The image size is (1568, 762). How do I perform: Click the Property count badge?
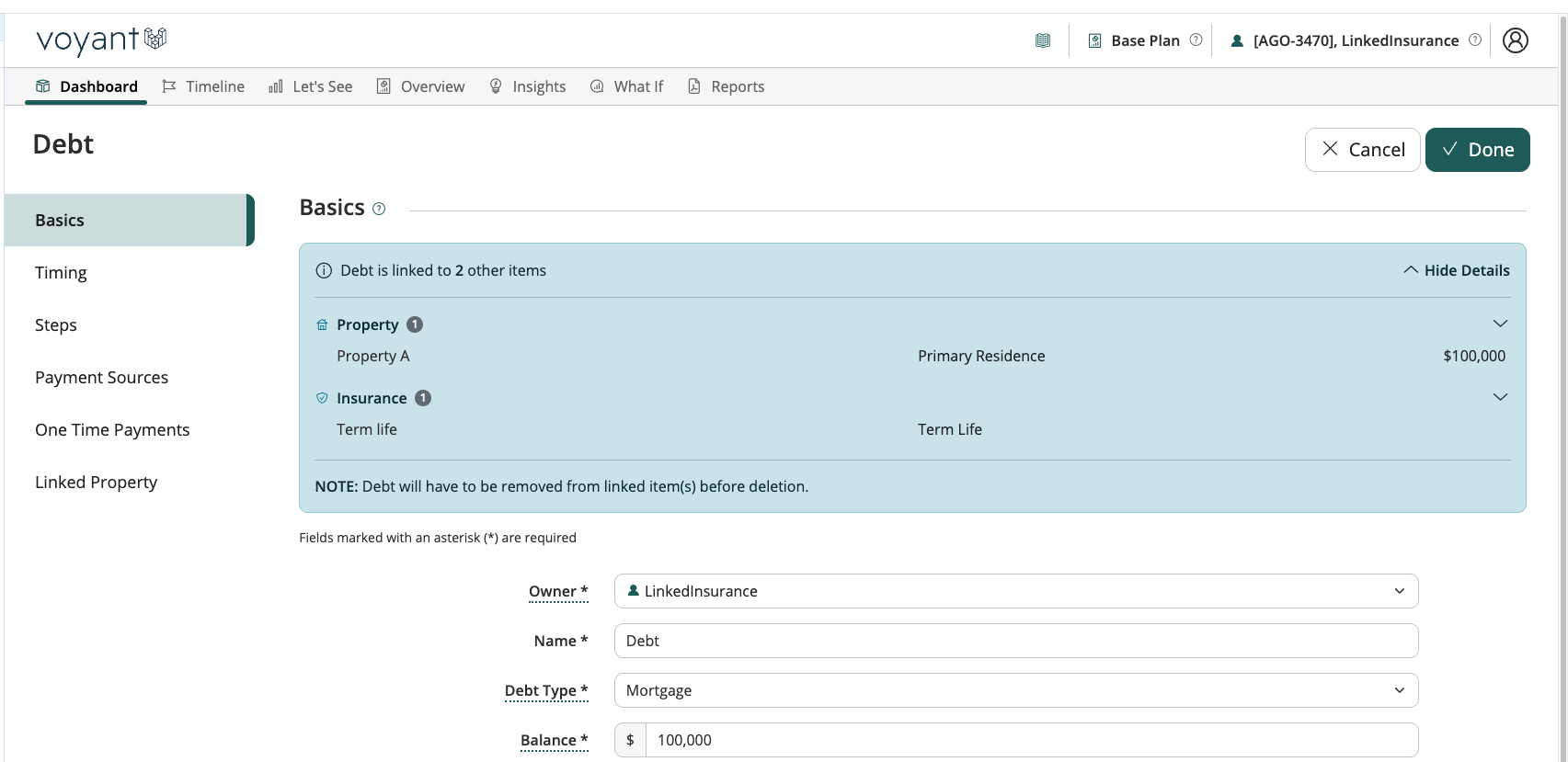coord(415,324)
